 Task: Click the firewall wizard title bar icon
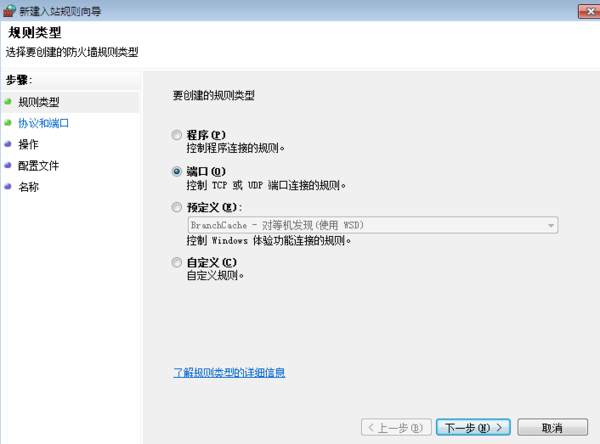(10, 11)
